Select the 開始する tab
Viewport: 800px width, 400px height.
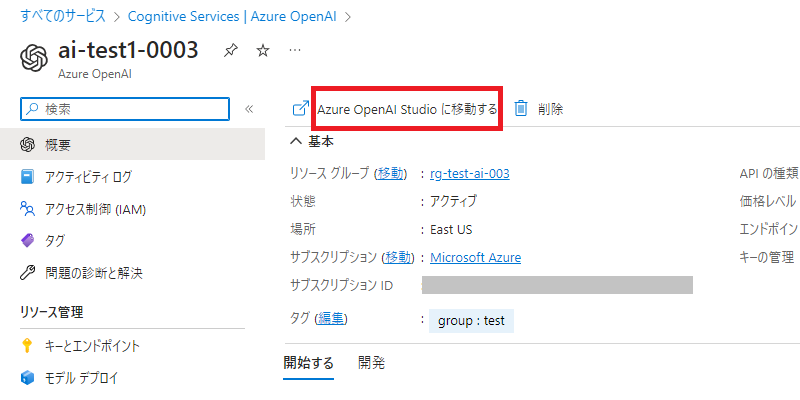pyautogui.click(x=308, y=363)
